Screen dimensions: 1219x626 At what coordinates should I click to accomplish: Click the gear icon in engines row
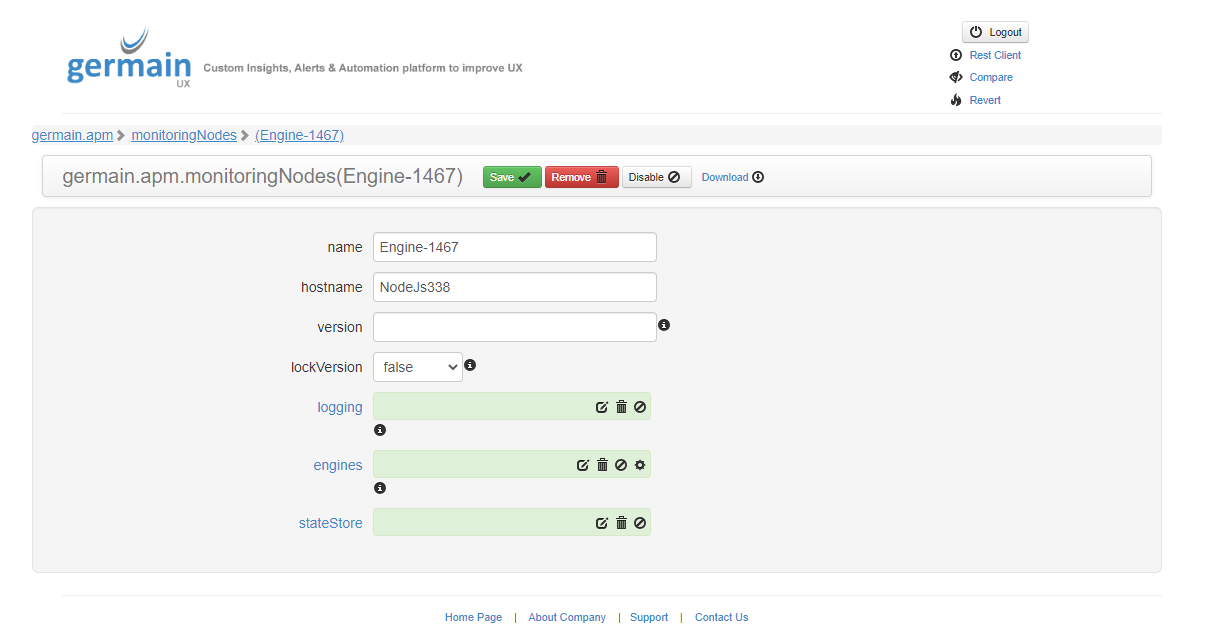[640, 465]
